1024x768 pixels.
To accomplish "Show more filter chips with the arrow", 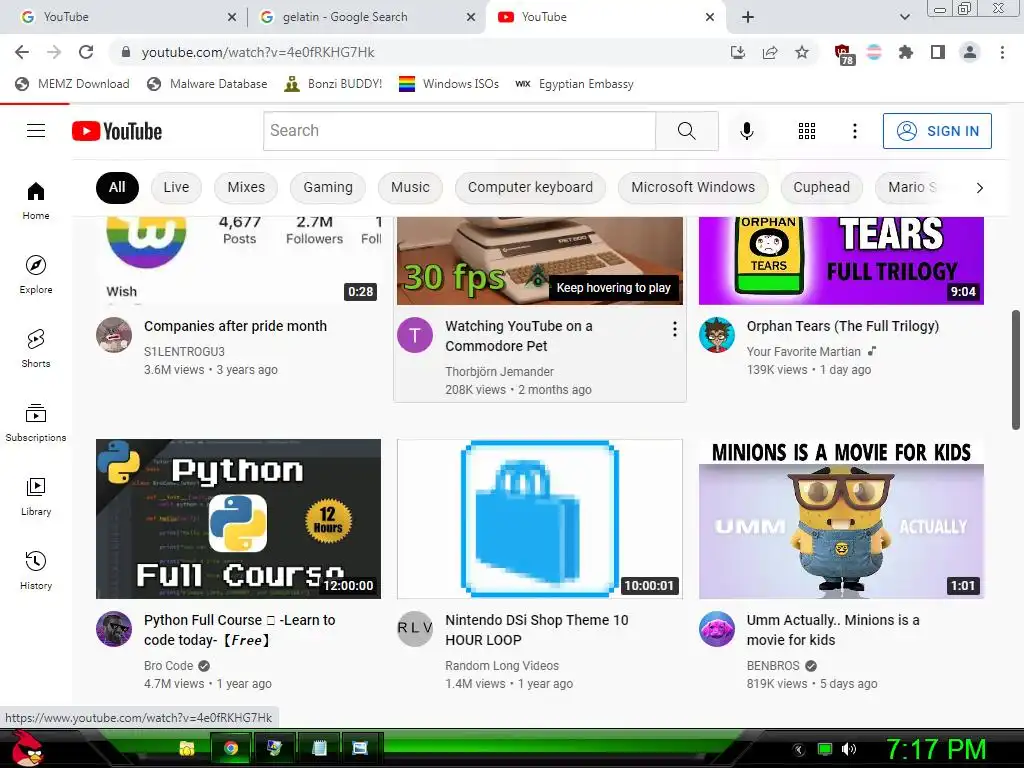I will point(979,188).
